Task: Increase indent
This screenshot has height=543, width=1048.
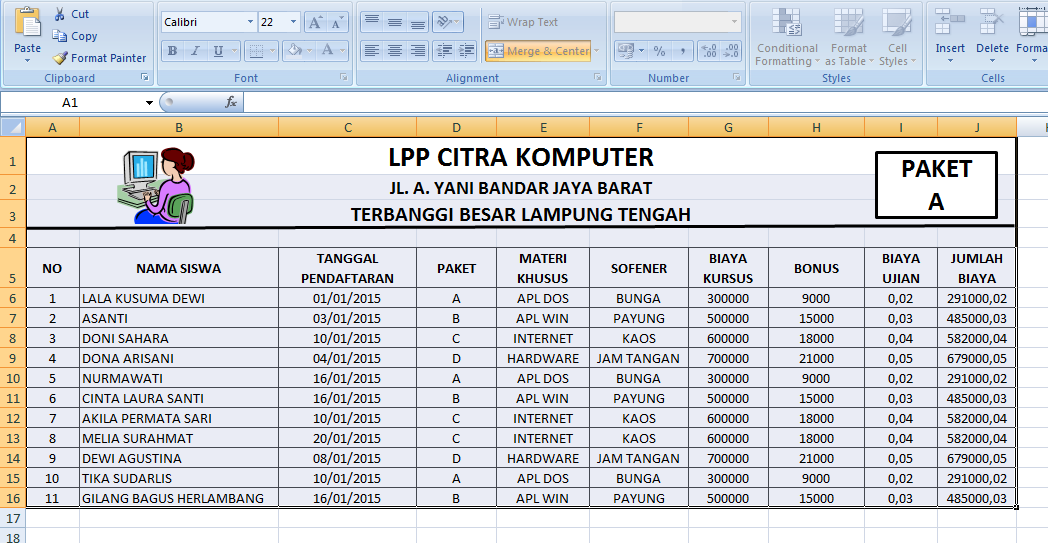Action: 466,51
